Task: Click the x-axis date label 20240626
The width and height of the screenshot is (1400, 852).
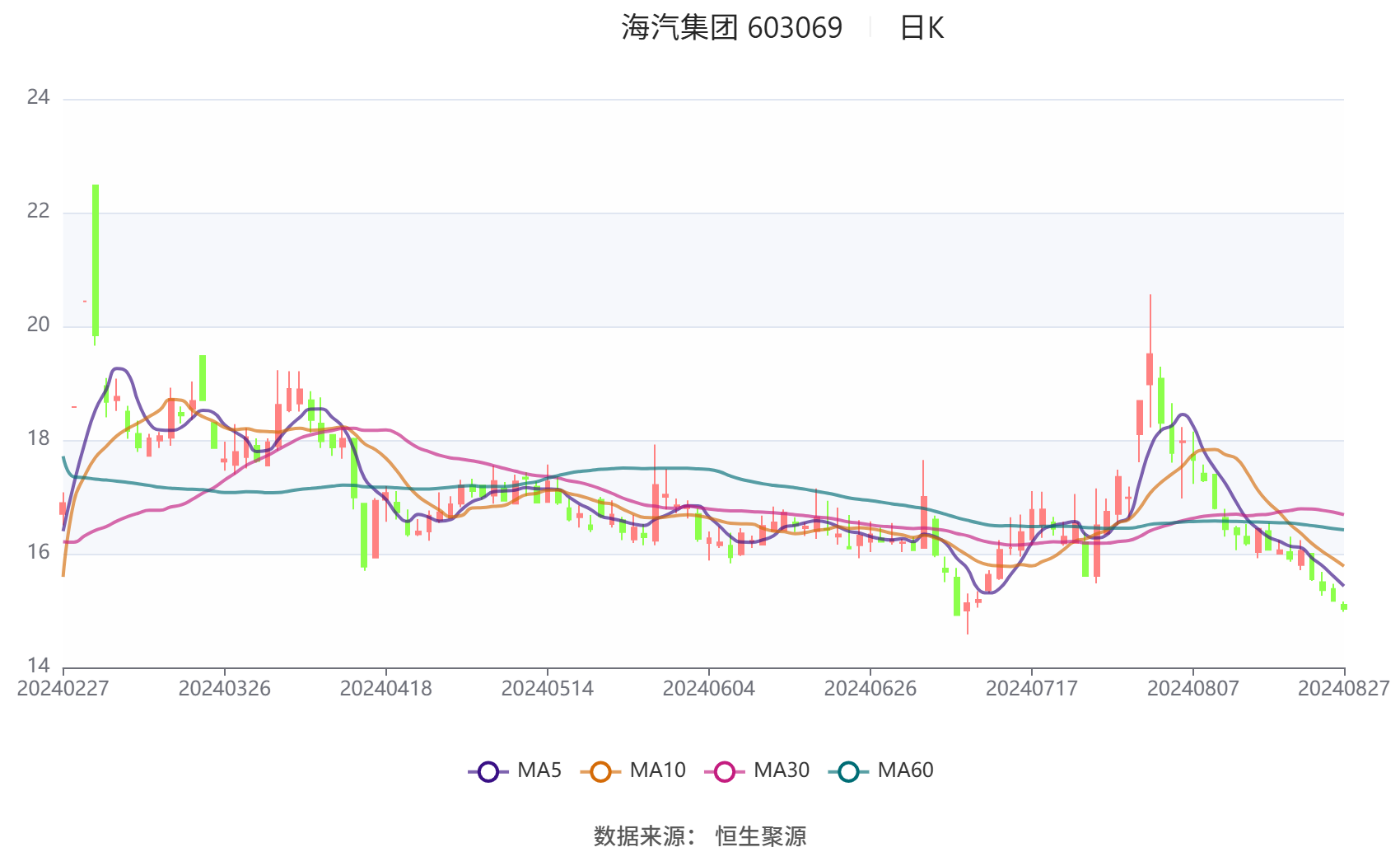Action: pos(870,689)
